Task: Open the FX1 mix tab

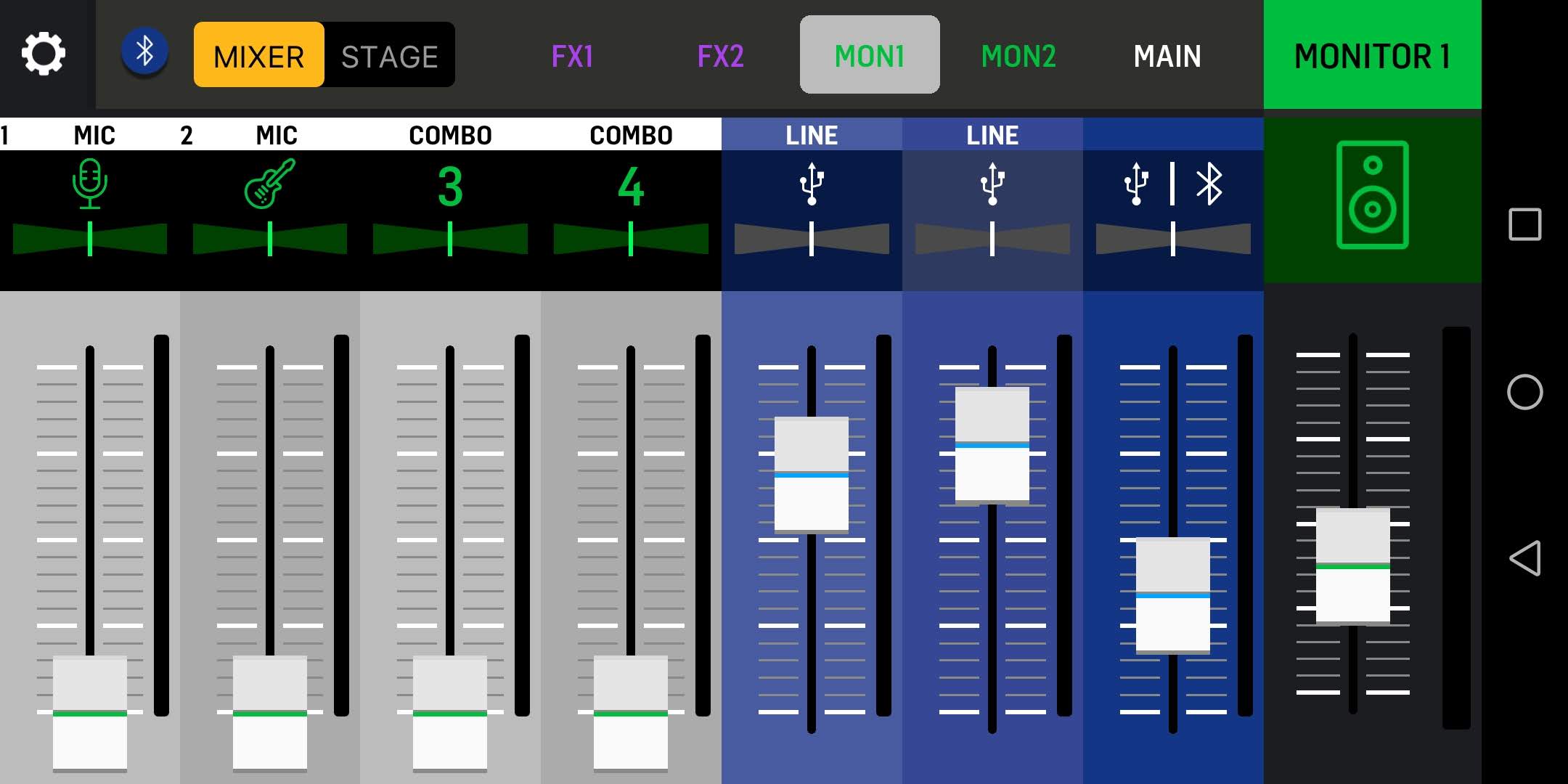Action: pos(572,55)
